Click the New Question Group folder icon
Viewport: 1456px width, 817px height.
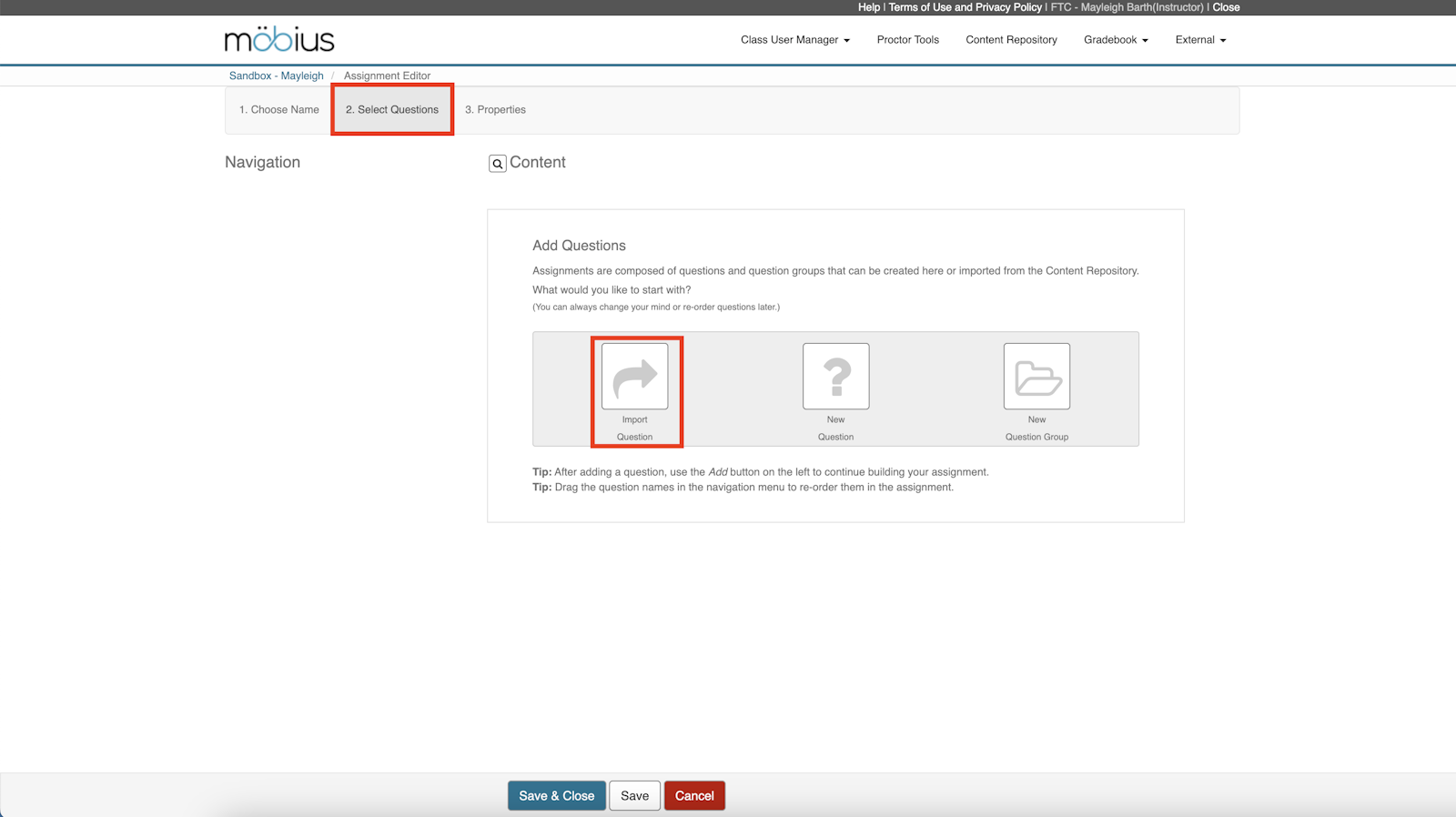1036,377
